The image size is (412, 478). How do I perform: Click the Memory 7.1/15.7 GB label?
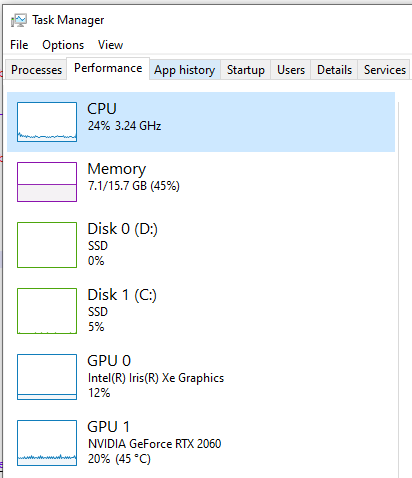click(134, 186)
